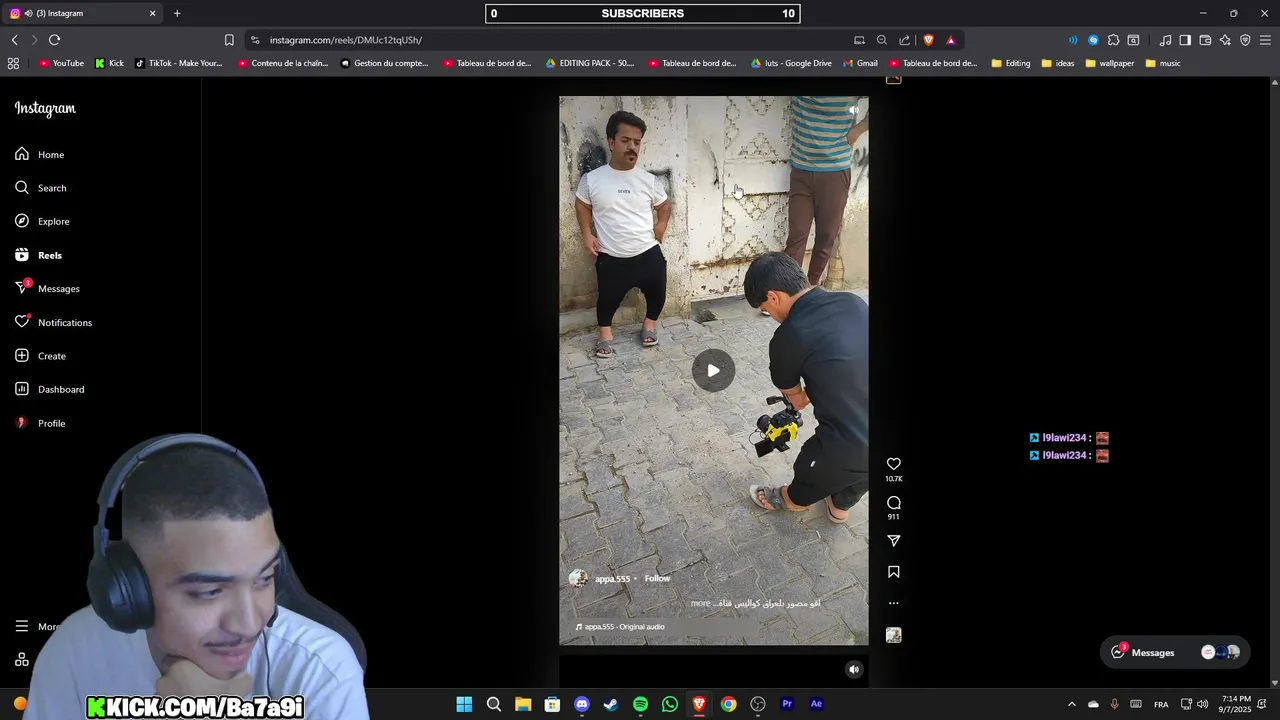
Task: Like the reel with heart icon
Action: click(894, 464)
